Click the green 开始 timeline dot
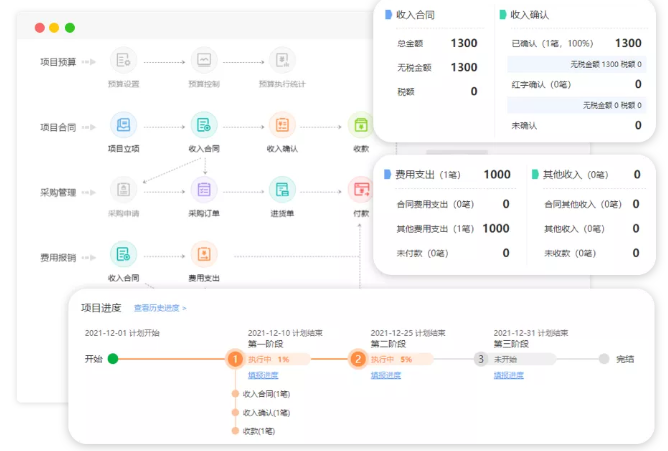Image resolution: width=668 pixels, height=451 pixels. 113,359
